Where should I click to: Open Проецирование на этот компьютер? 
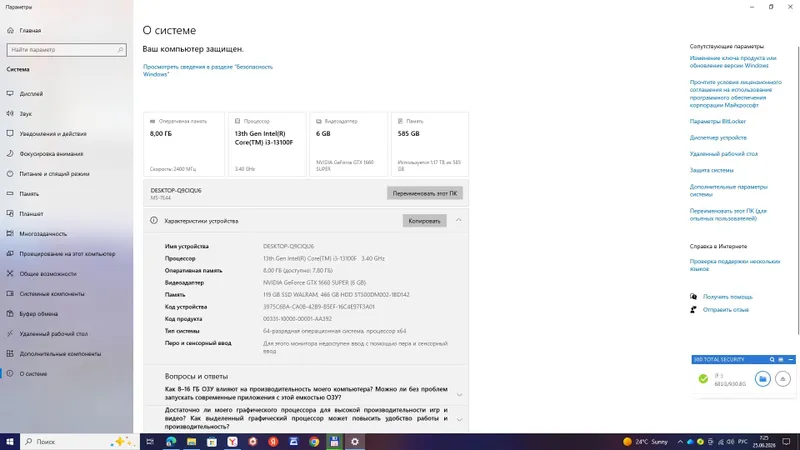tap(66, 254)
